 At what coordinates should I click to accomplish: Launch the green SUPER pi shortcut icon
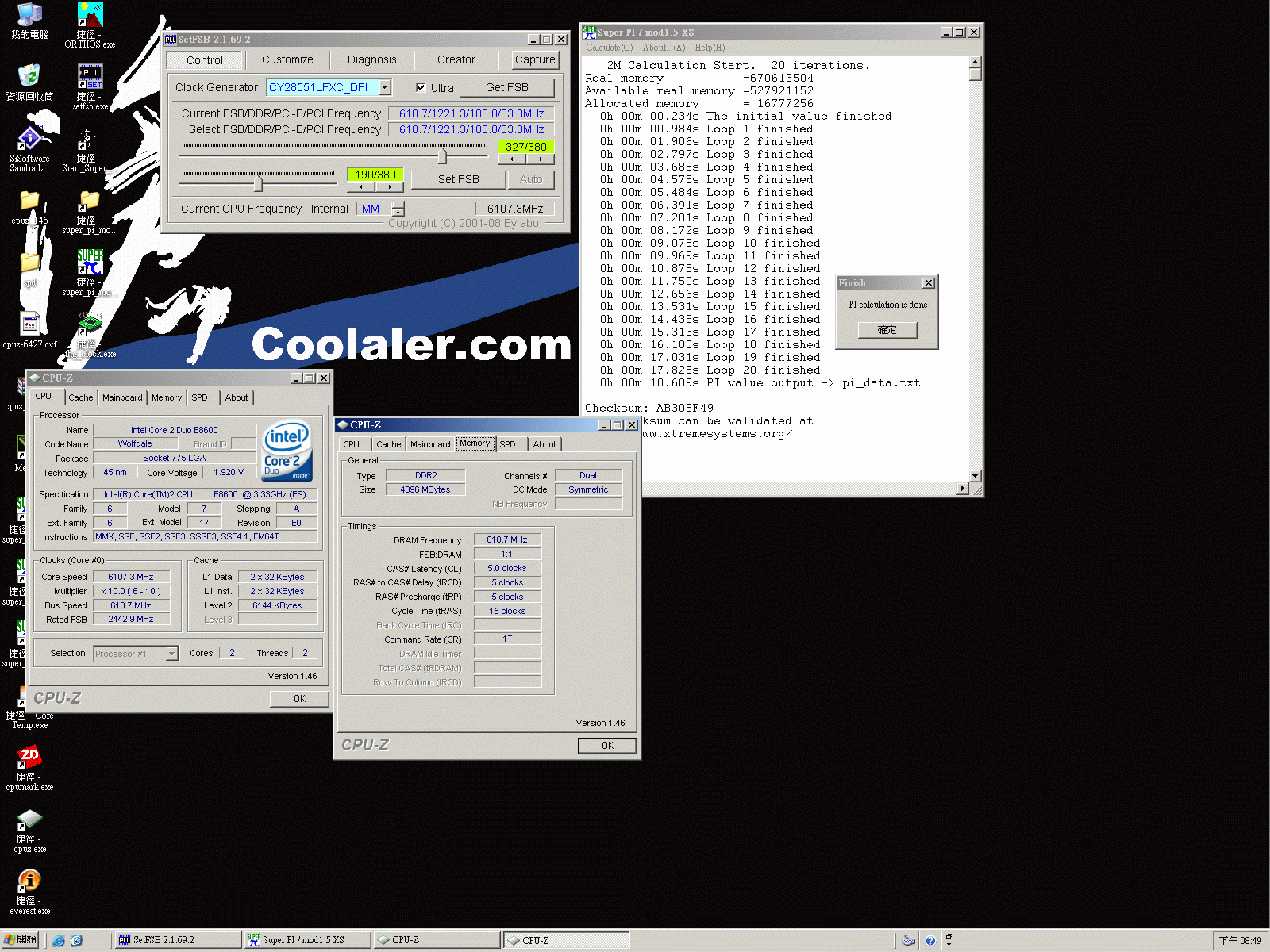[90, 262]
